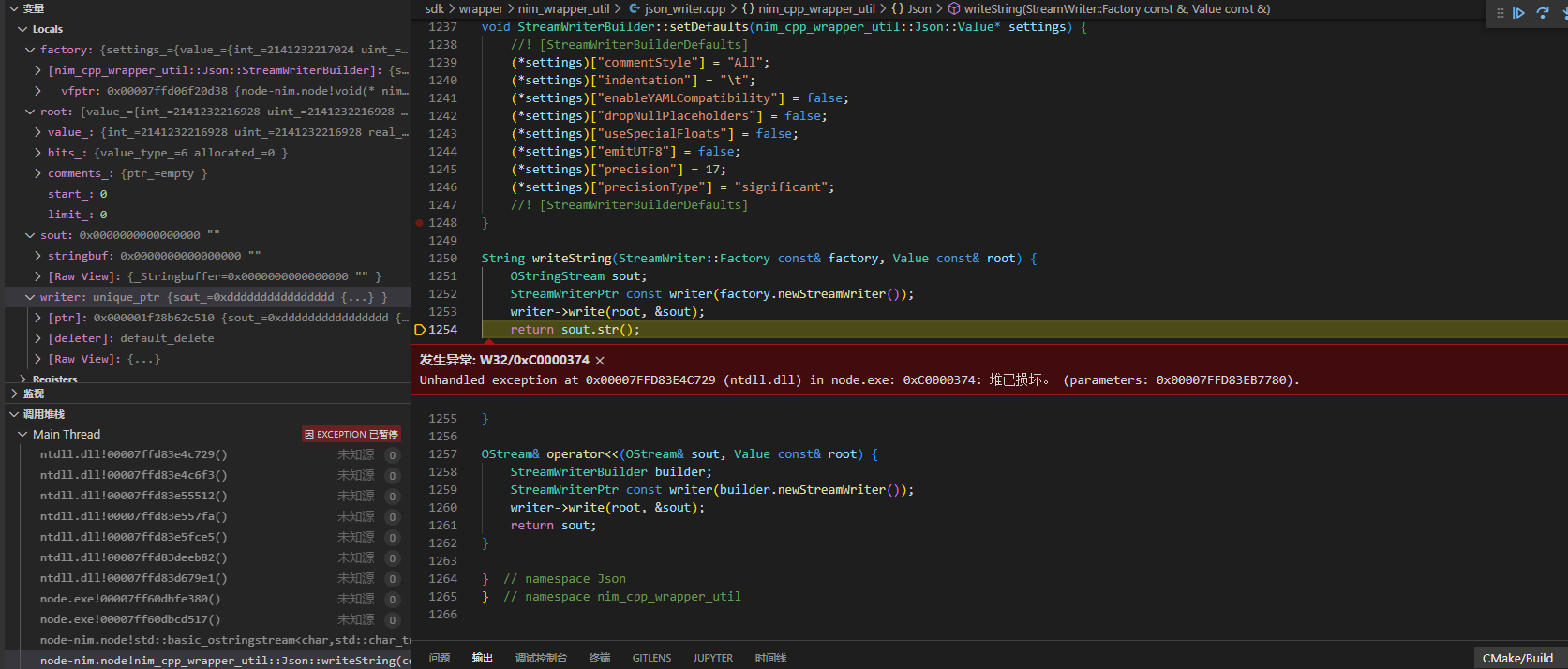The width and height of the screenshot is (1568, 669).
Task: Expand the StreamWriterBuilder base entry
Action: tap(37, 70)
